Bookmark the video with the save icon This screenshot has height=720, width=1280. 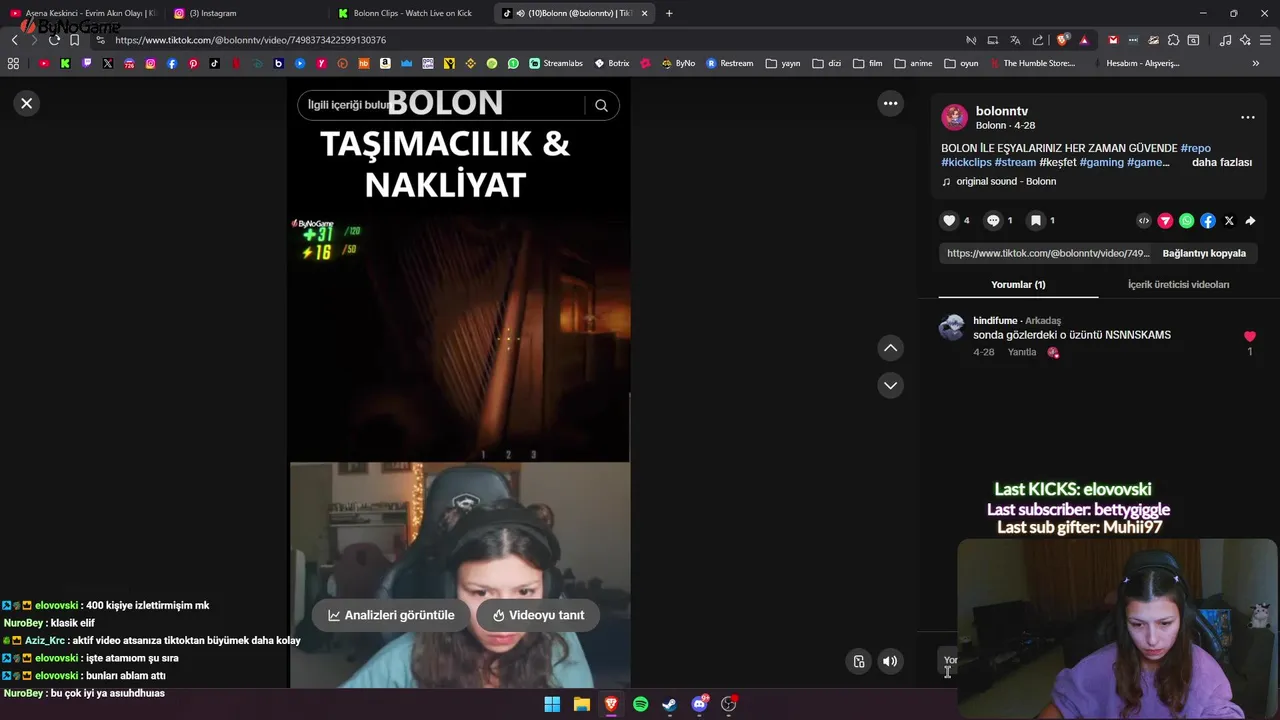pos(1036,220)
